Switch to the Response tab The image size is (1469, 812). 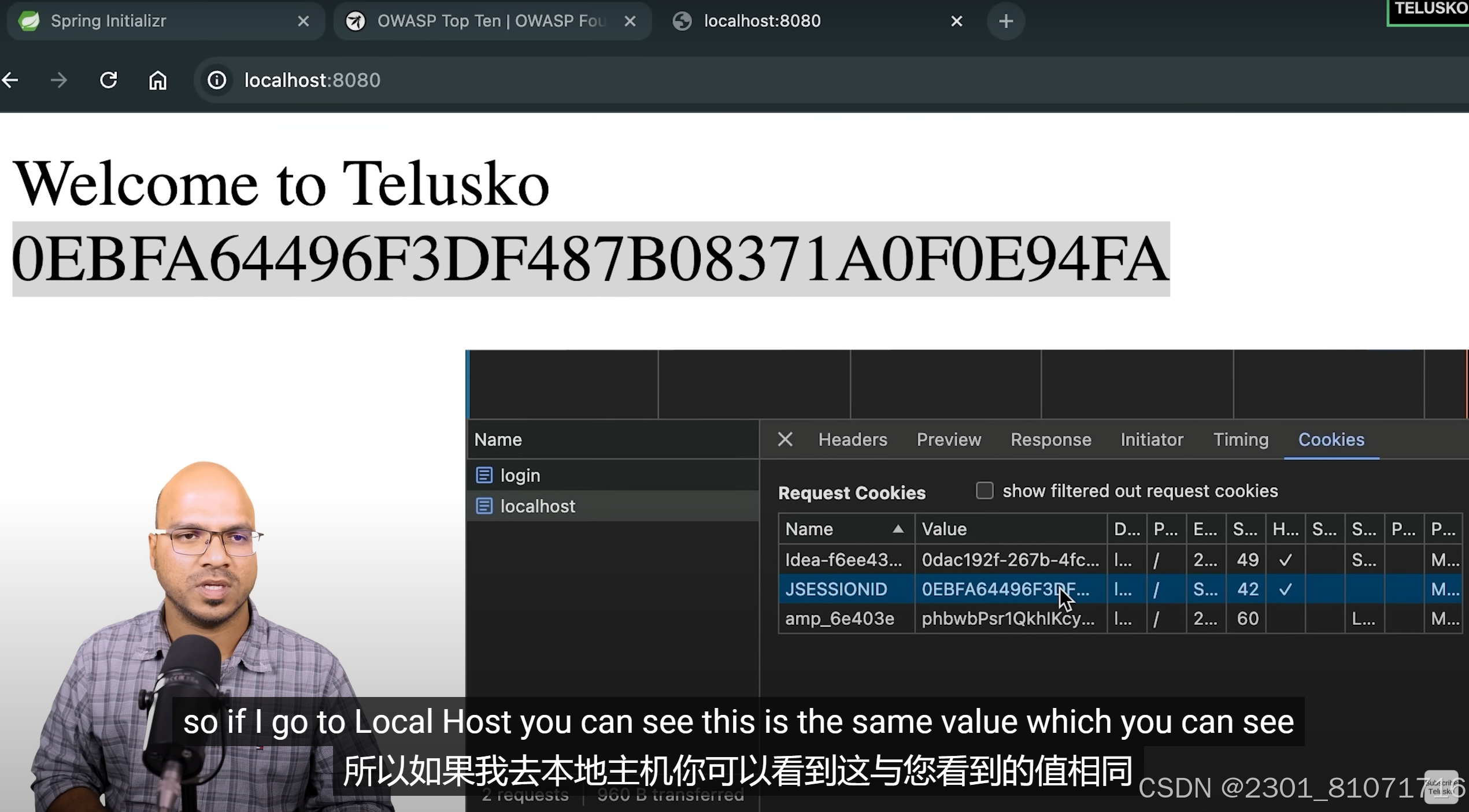pyautogui.click(x=1050, y=439)
